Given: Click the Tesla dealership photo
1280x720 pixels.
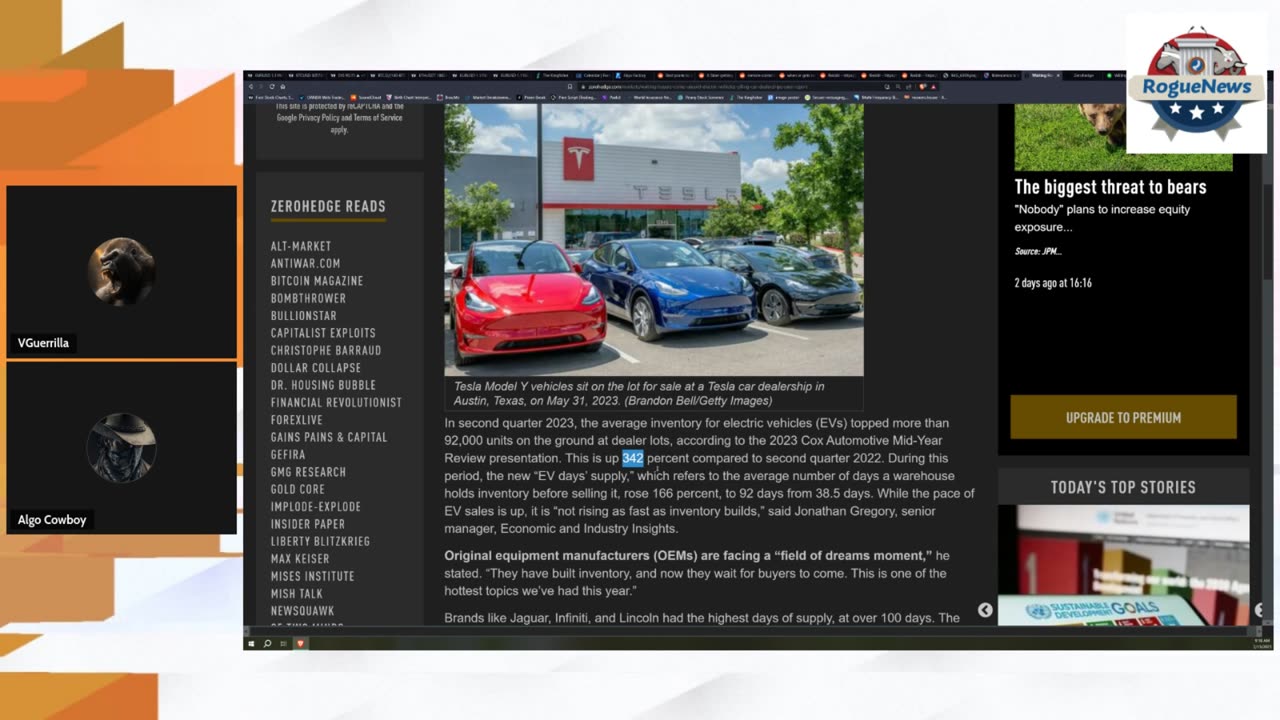Looking at the screenshot, I should pos(654,240).
